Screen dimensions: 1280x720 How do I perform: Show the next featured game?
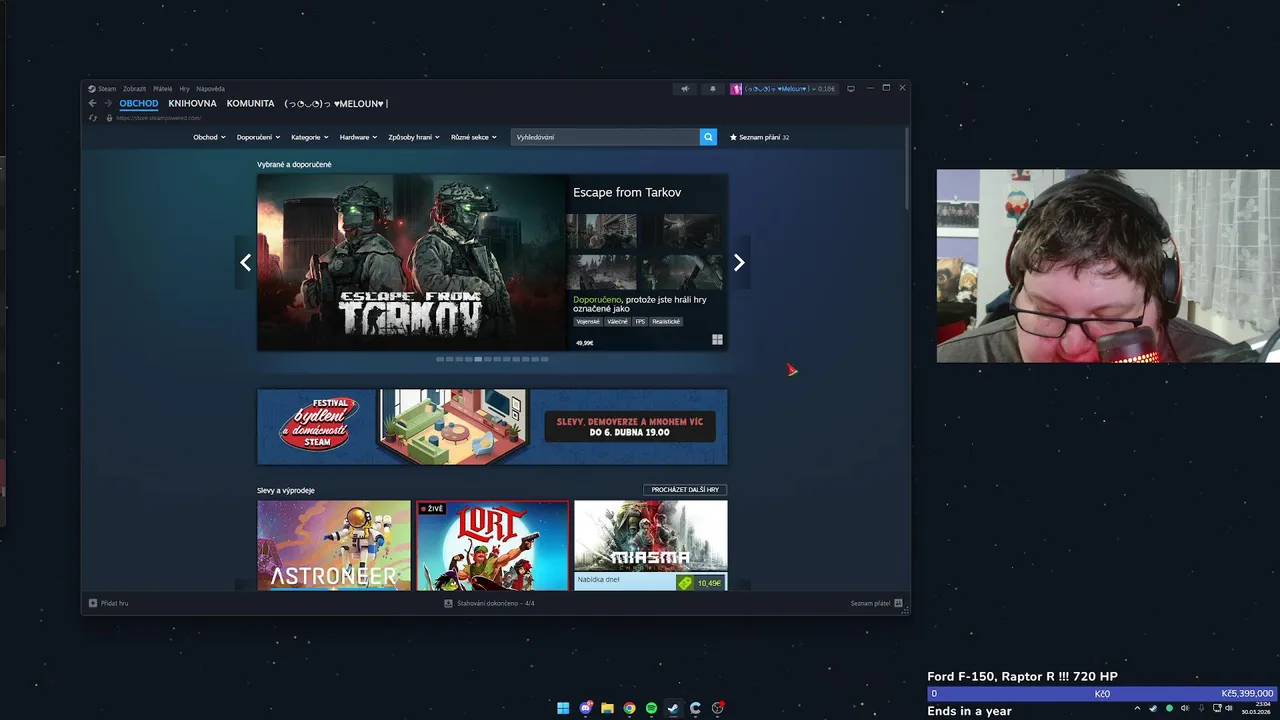(x=739, y=262)
